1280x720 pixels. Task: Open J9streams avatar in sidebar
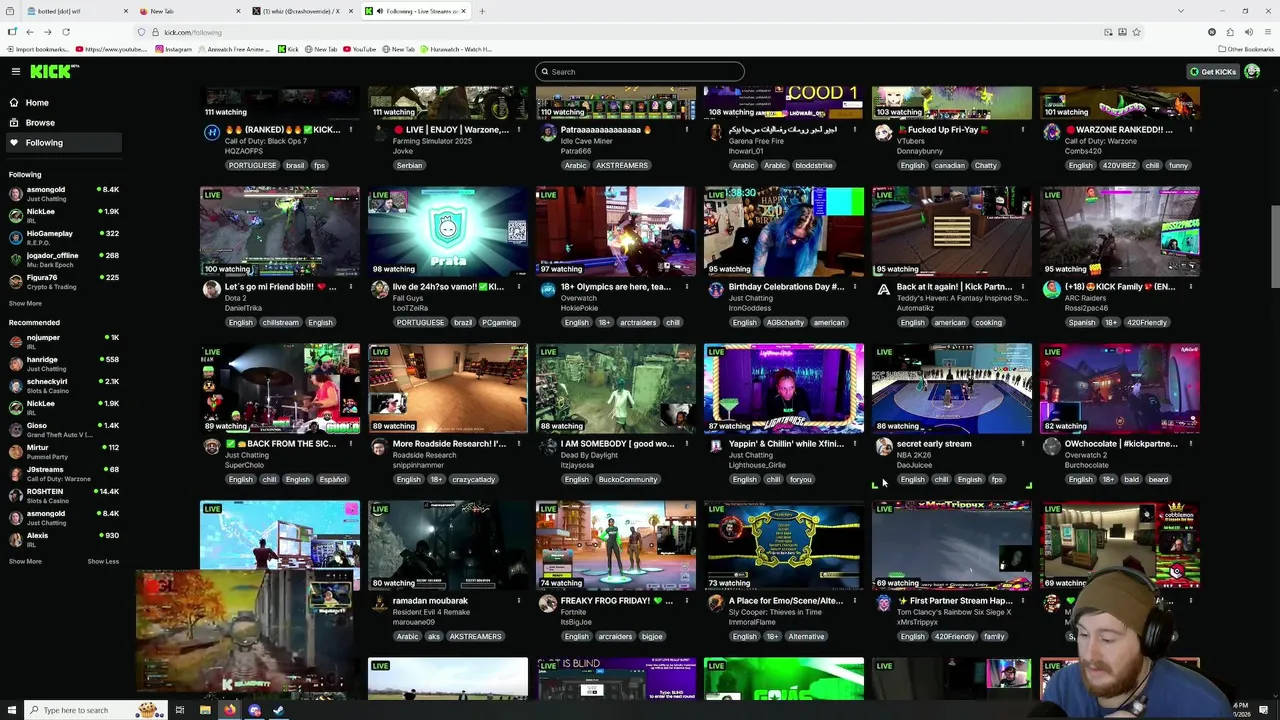pos(15,473)
